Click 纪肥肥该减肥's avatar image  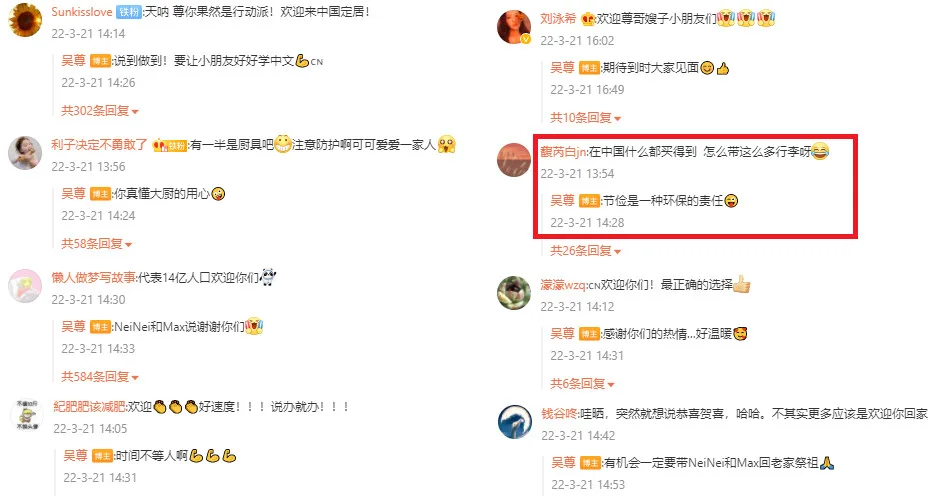point(27,415)
